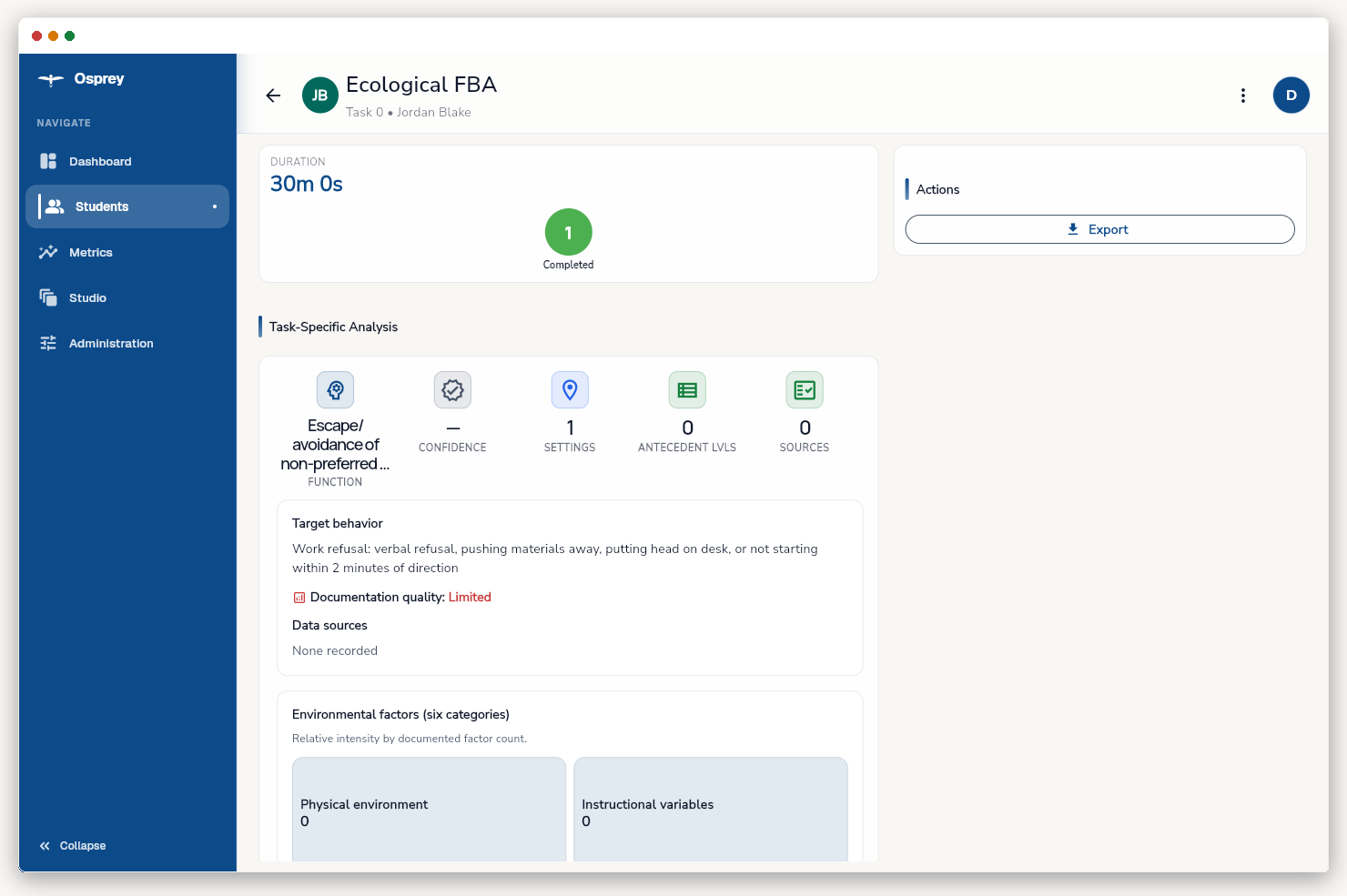
Task: Click the Dashboard grid icon
Action: [48, 161]
